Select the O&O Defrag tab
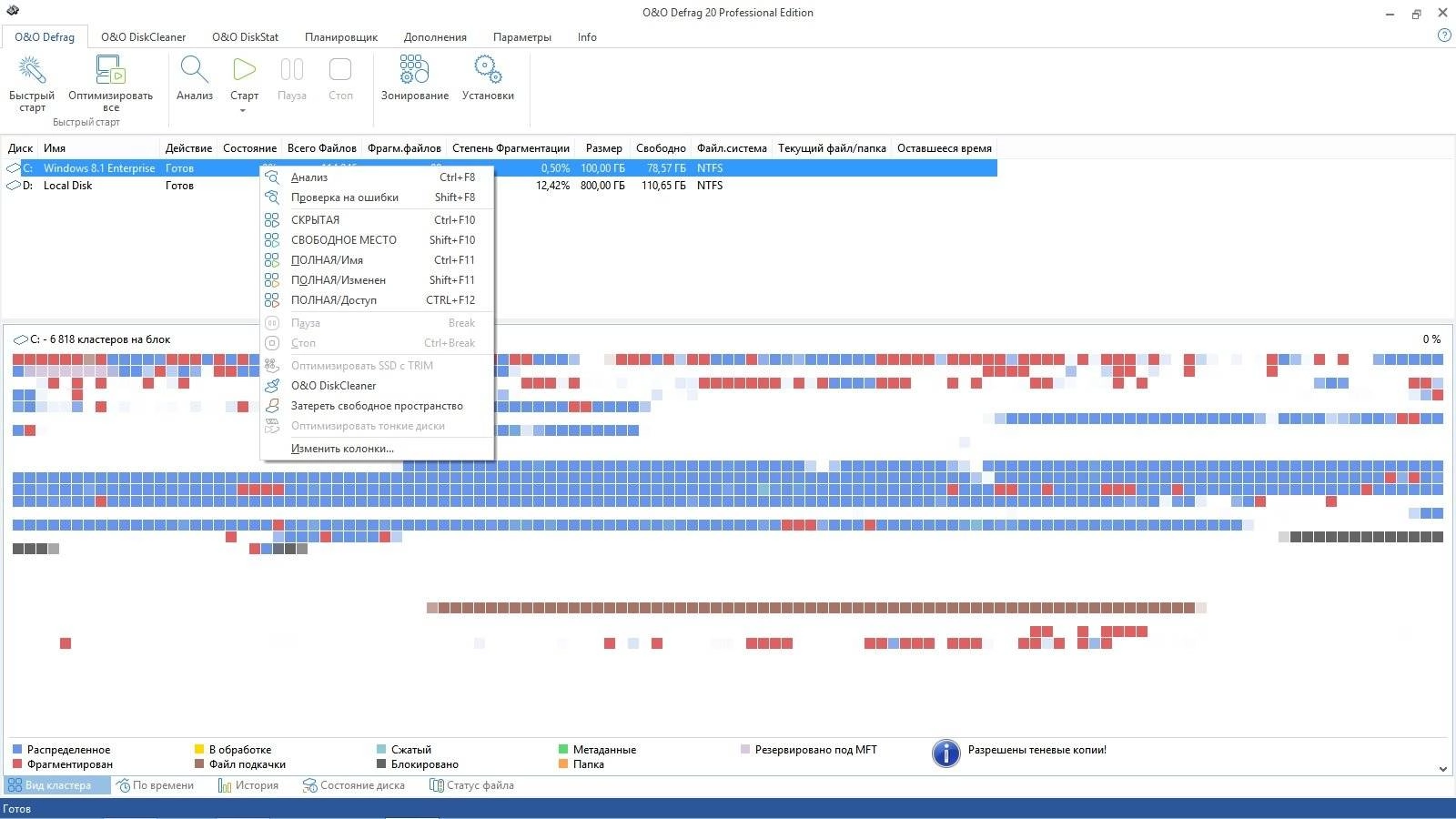1456x819 pixels. 45,37
